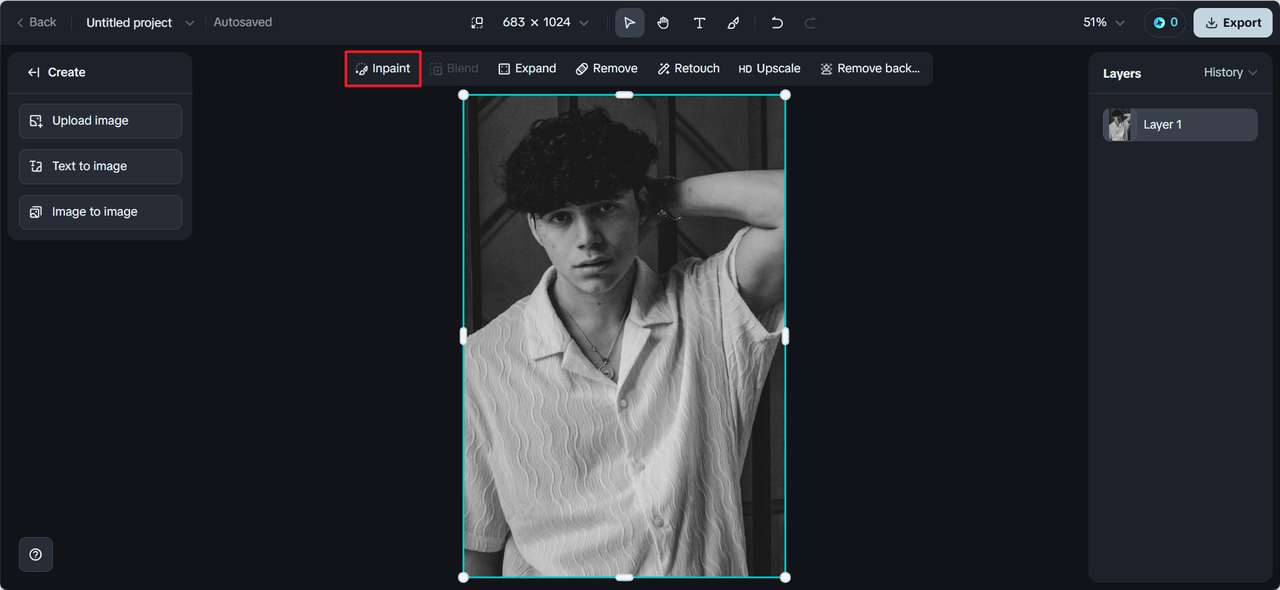Click the Export button

coord(1233,22)
